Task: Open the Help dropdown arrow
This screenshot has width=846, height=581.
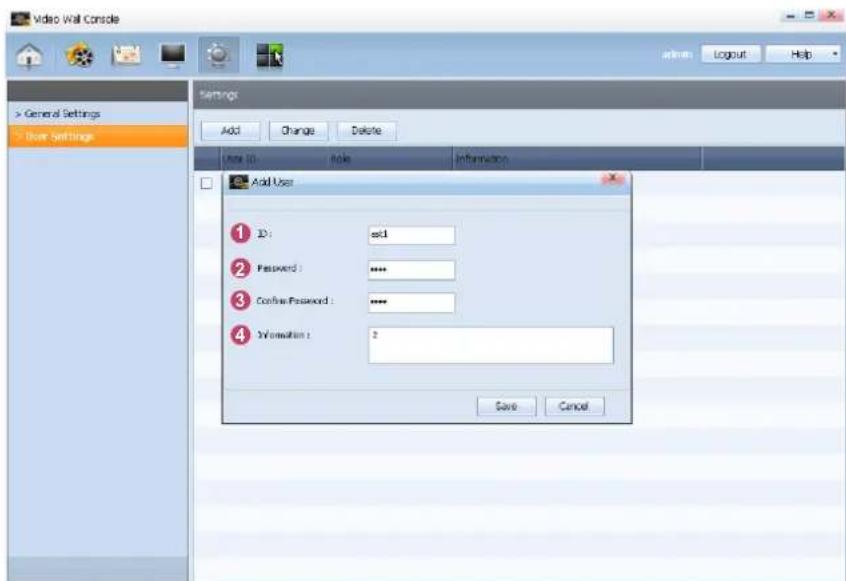Action: 835,54
